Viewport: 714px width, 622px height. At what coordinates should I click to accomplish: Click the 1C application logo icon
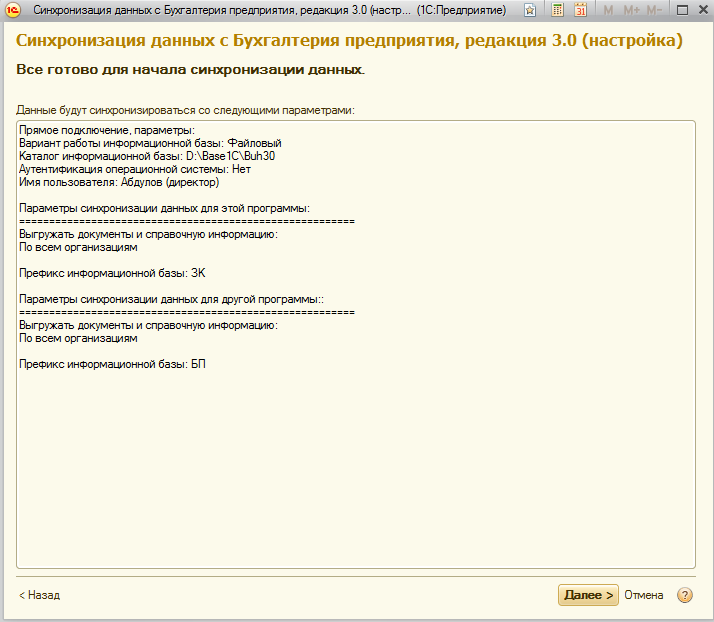12,10
